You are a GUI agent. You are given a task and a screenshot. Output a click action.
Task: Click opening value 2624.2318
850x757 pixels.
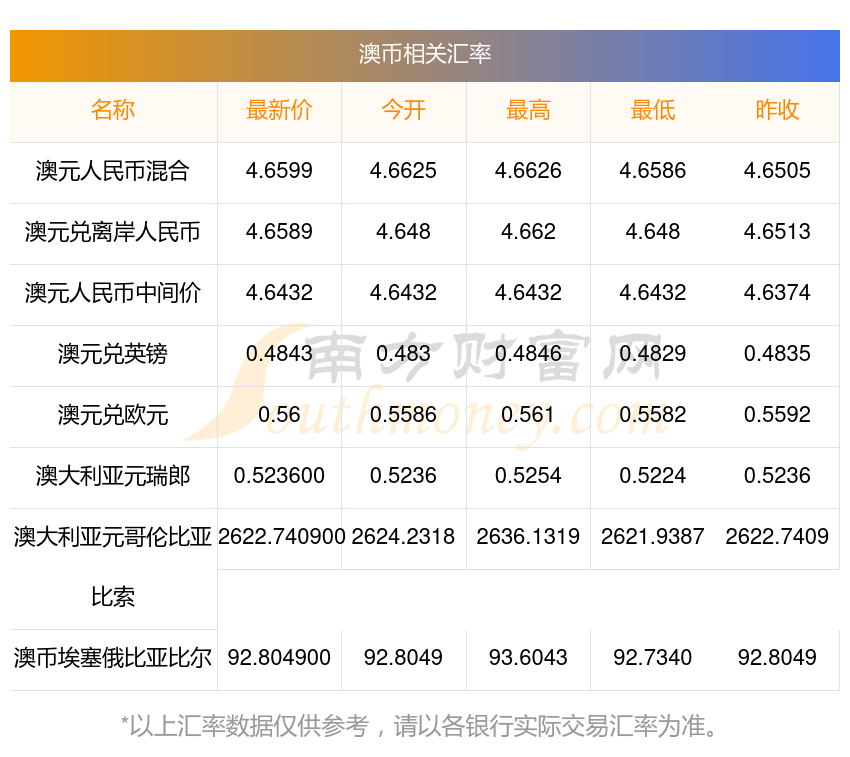click(403, 537)
